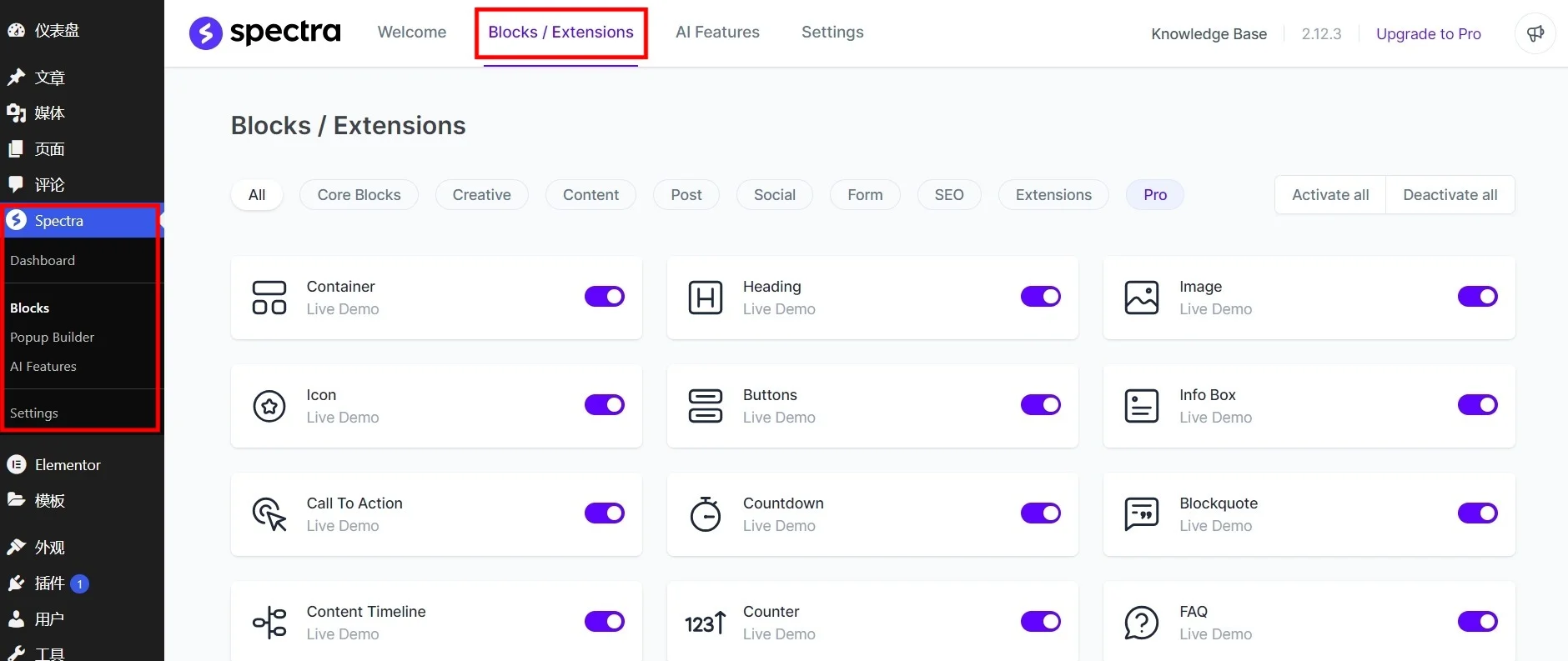The image size is (1568, 661).
Task: Click the Image block icon
Action: pos(1142,298)
